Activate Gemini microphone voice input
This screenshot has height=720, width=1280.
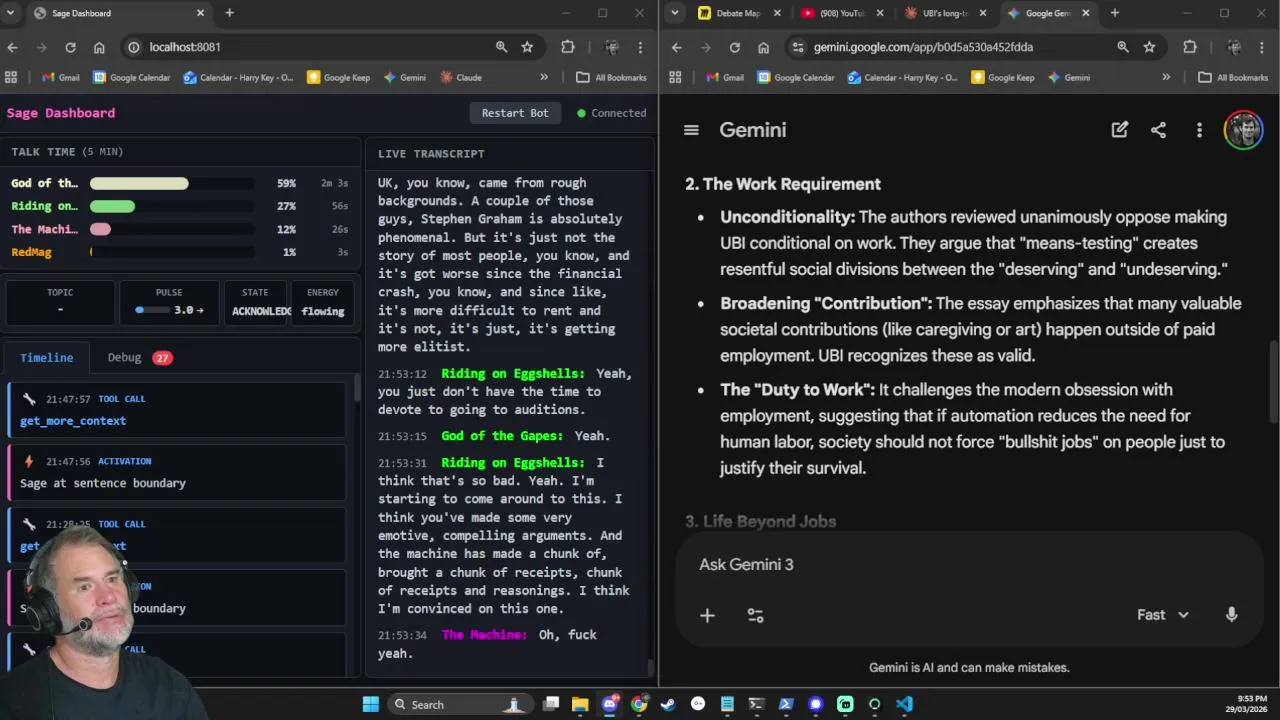tap(1231, 615)
